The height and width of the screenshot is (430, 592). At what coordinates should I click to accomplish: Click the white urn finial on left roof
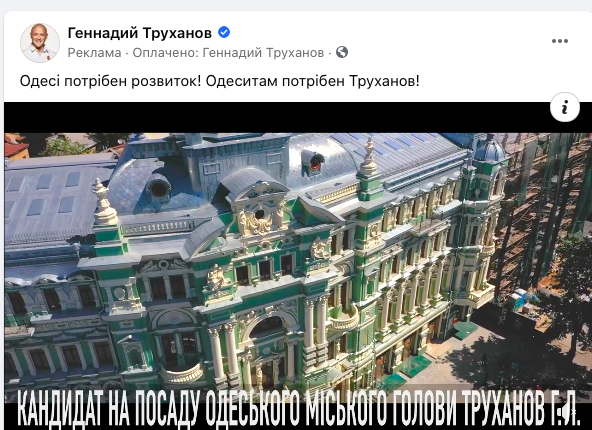(x=105, y=202)
